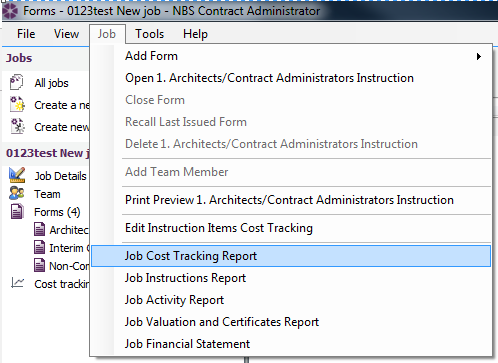Open Cost tracking in sidebar
Screen dimensions: 498x363
62,284
